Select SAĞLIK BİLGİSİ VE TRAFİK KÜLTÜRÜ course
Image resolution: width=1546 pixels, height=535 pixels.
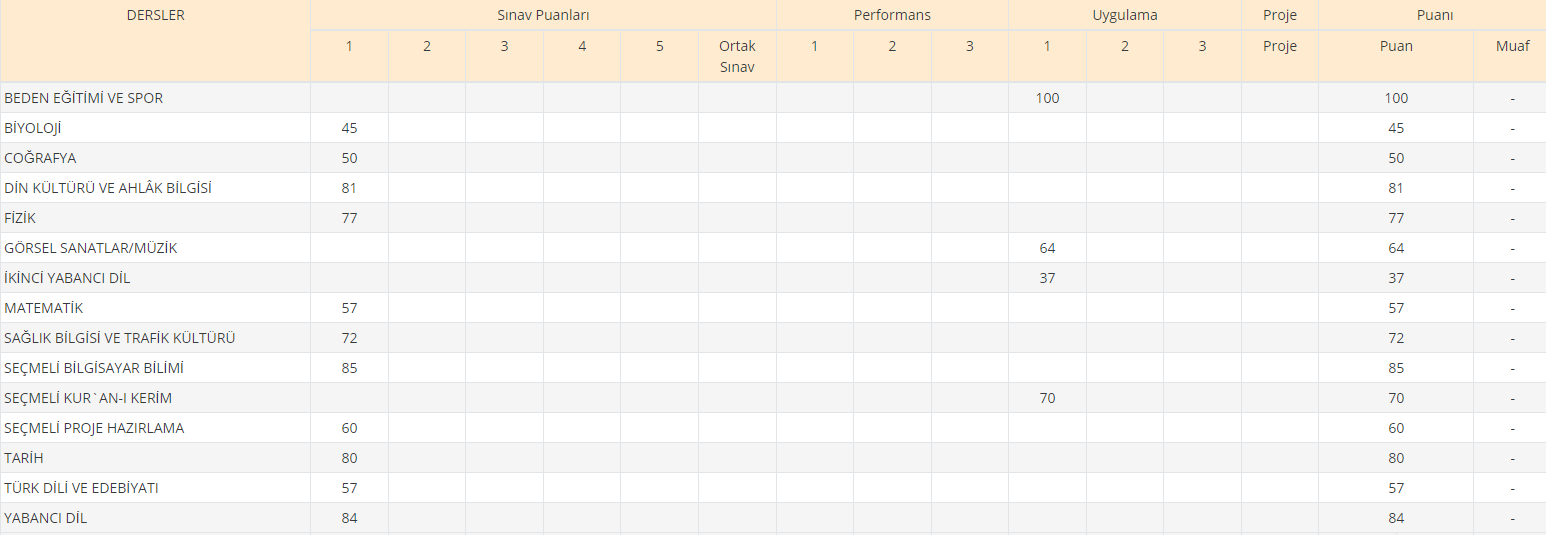pos(120,338)
